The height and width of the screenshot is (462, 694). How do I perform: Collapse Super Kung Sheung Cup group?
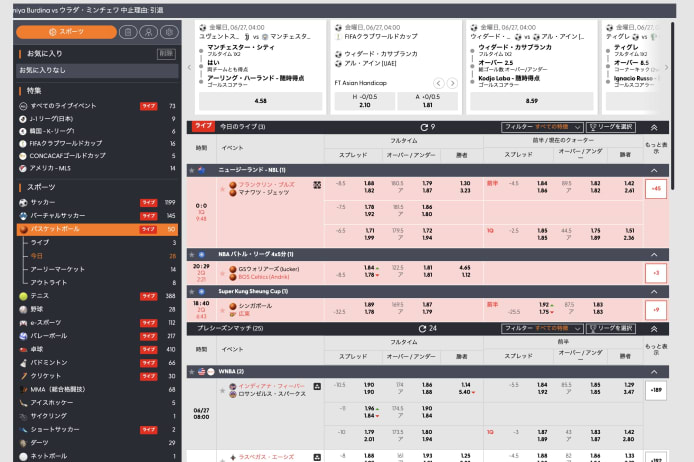pyautogui.click(x=654, y=292)
